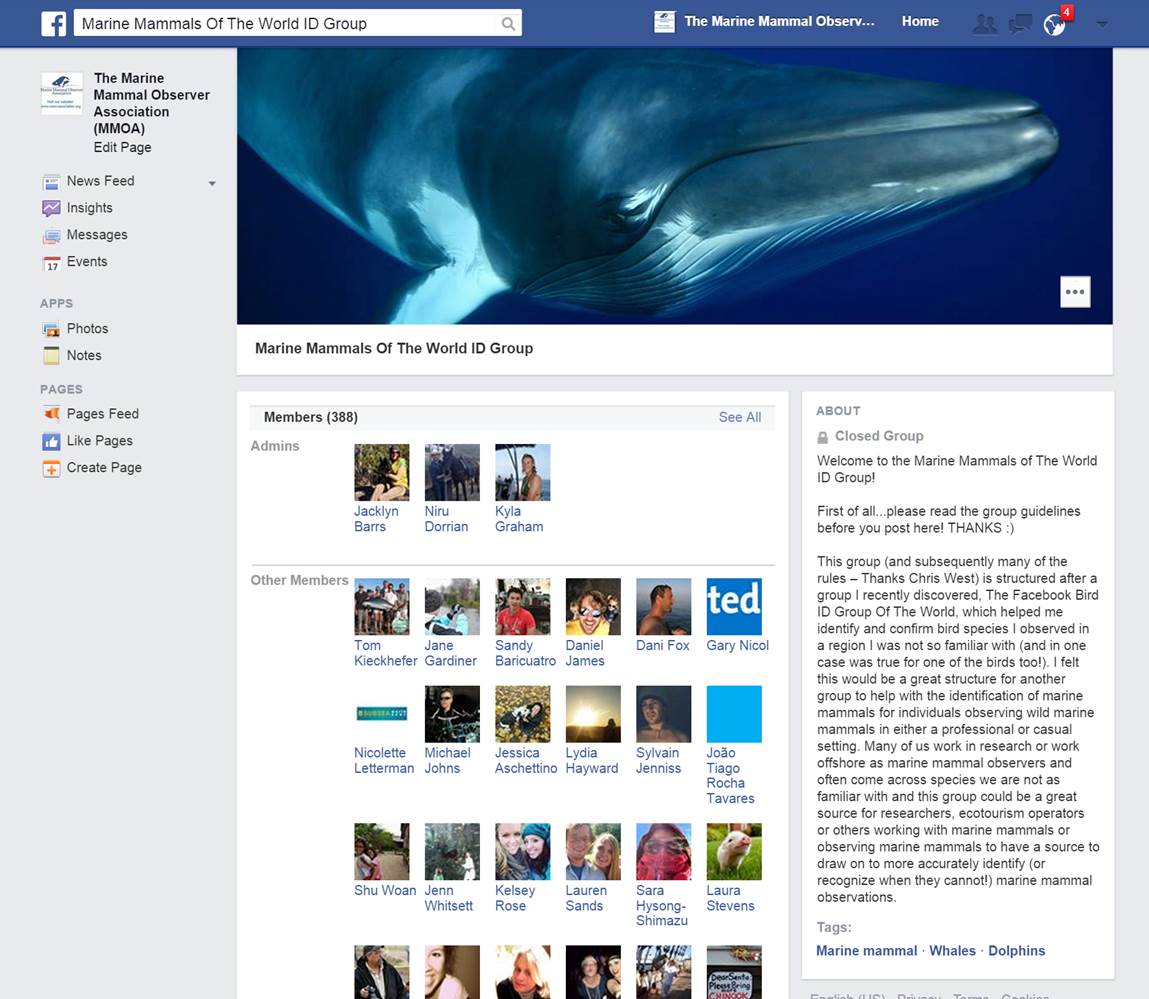Viewport: 1149px width, 999px height.
Task: Click the Photos app icon
Action: click(51, 329)
